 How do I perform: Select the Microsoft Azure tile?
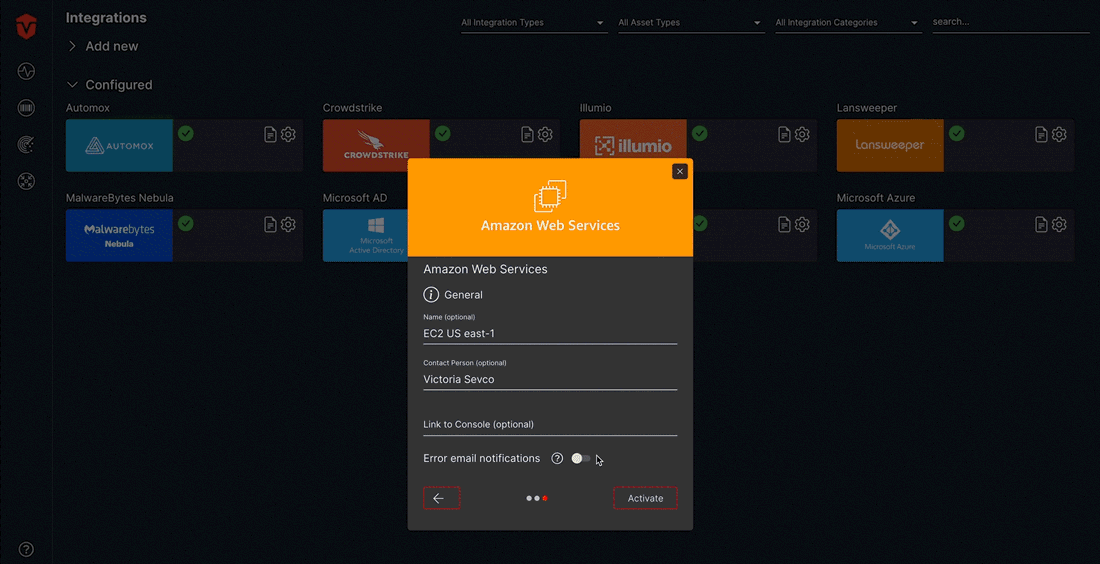pos(890,236)
